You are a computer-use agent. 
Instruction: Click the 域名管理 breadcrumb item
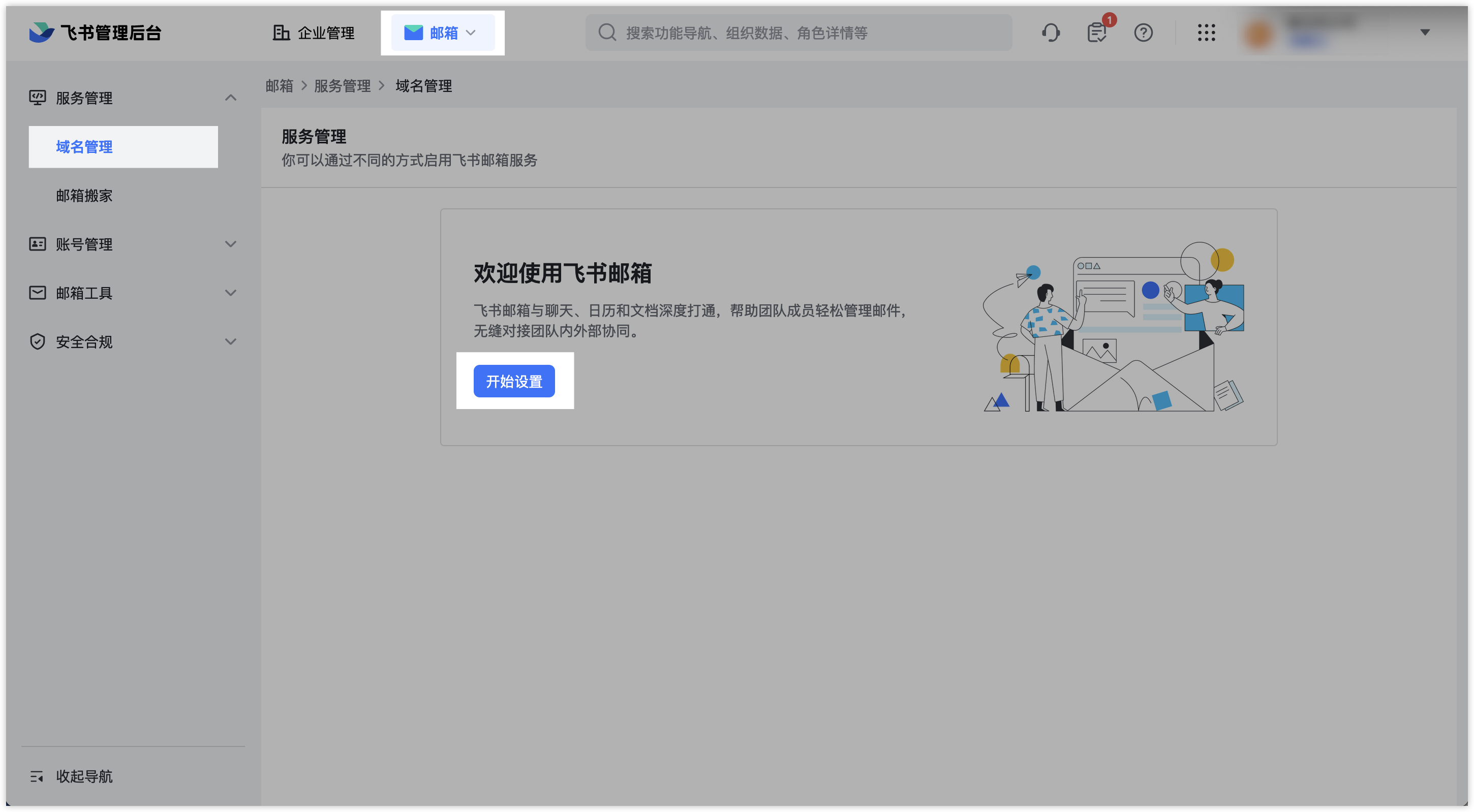[x=423, y=86]
